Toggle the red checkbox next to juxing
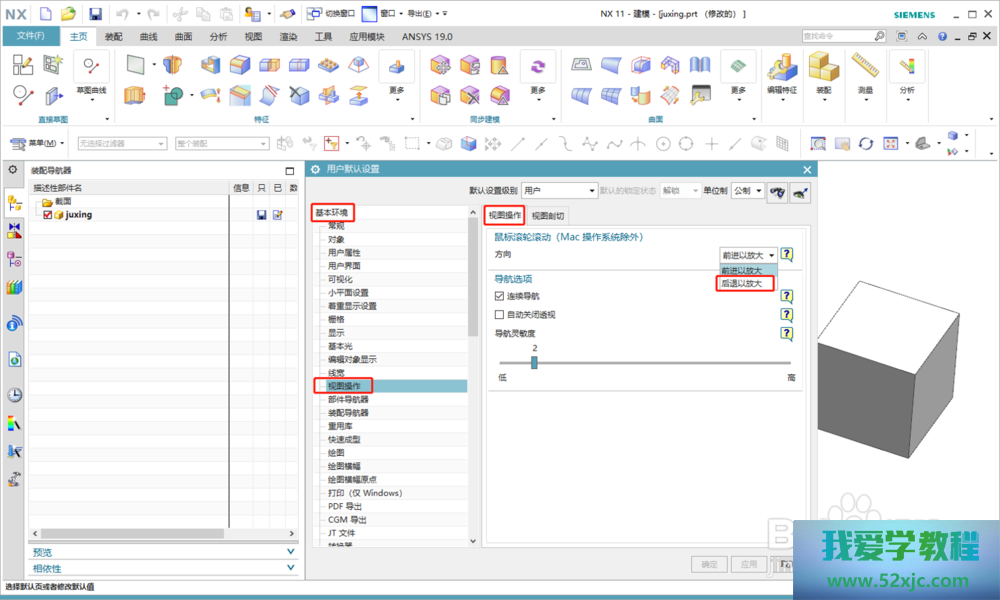Image resolution: width=1000 pixels, height=600 pixels. [x=47, y=214]
